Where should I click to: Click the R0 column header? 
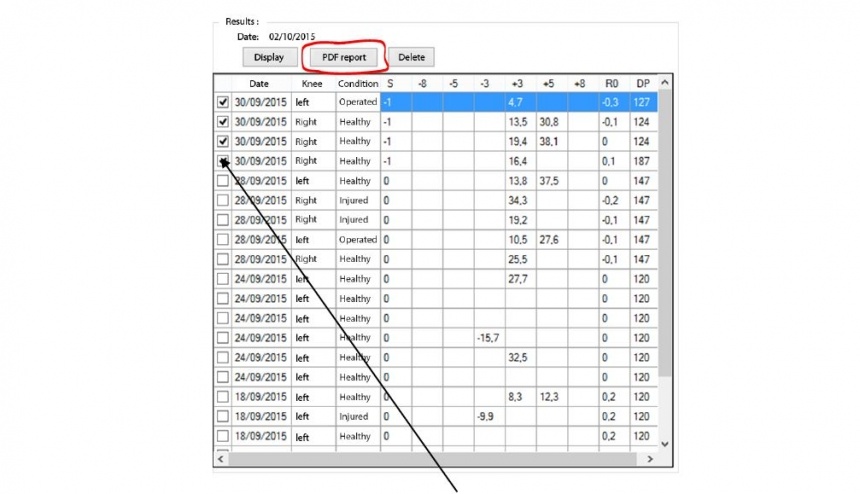coord(612,84)
